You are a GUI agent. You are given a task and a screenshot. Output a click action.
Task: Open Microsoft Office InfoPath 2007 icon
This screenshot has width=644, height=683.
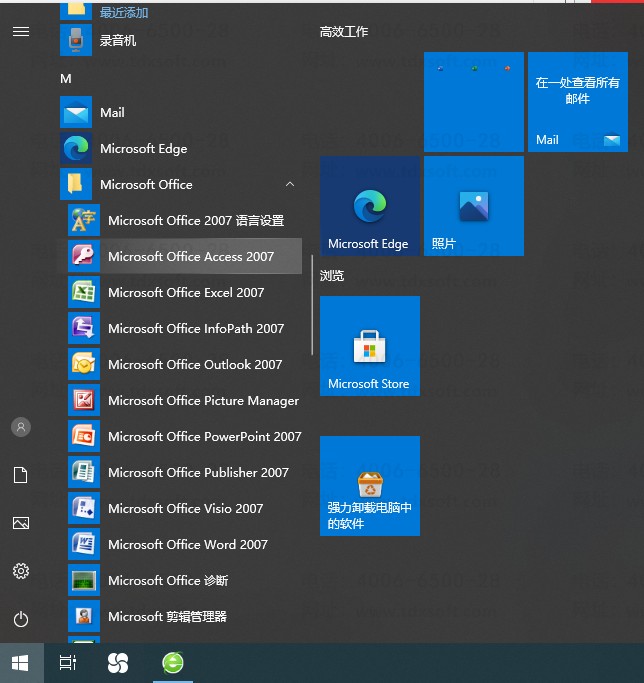coord(83,328)
